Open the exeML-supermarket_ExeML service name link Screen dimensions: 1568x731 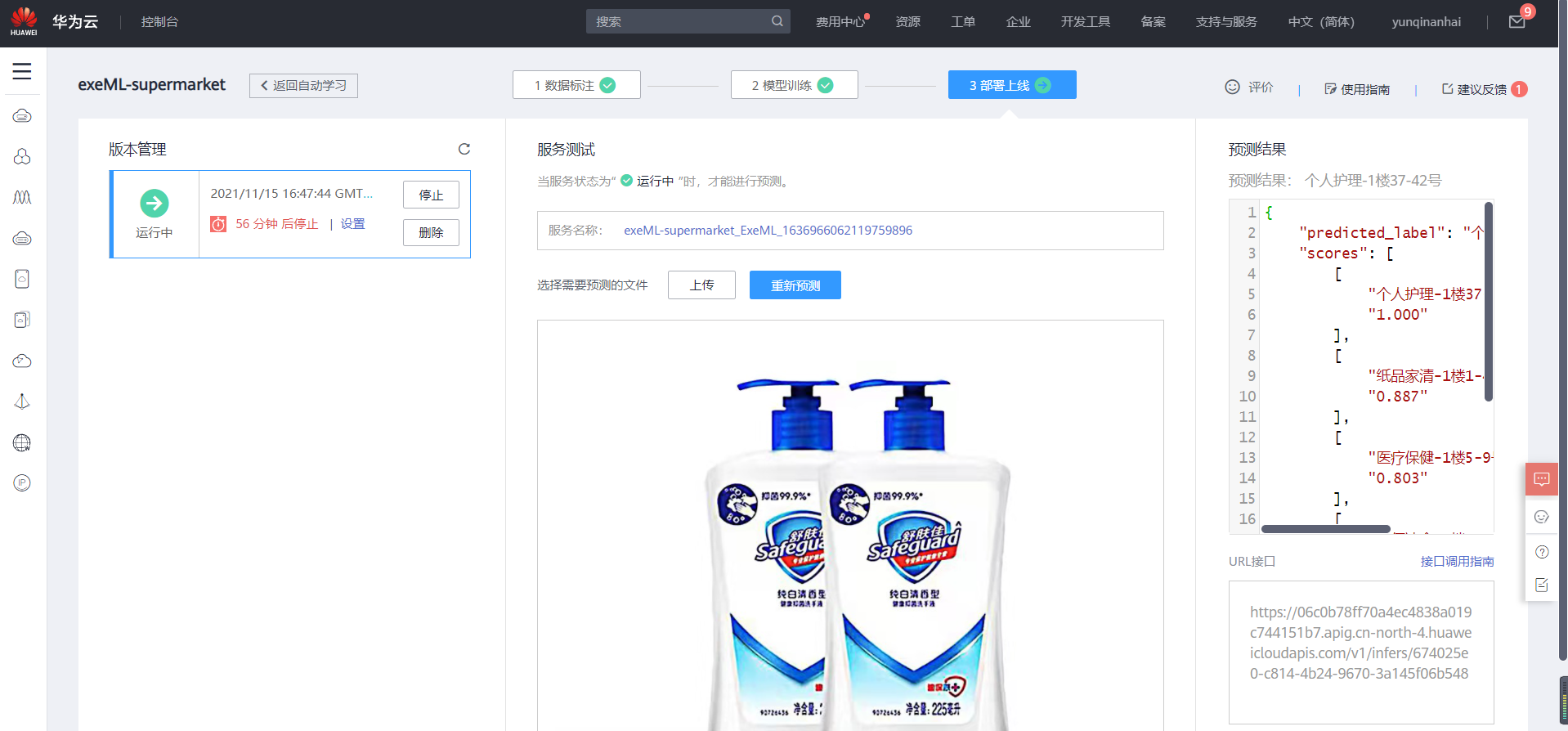click(x=768, y=231)
